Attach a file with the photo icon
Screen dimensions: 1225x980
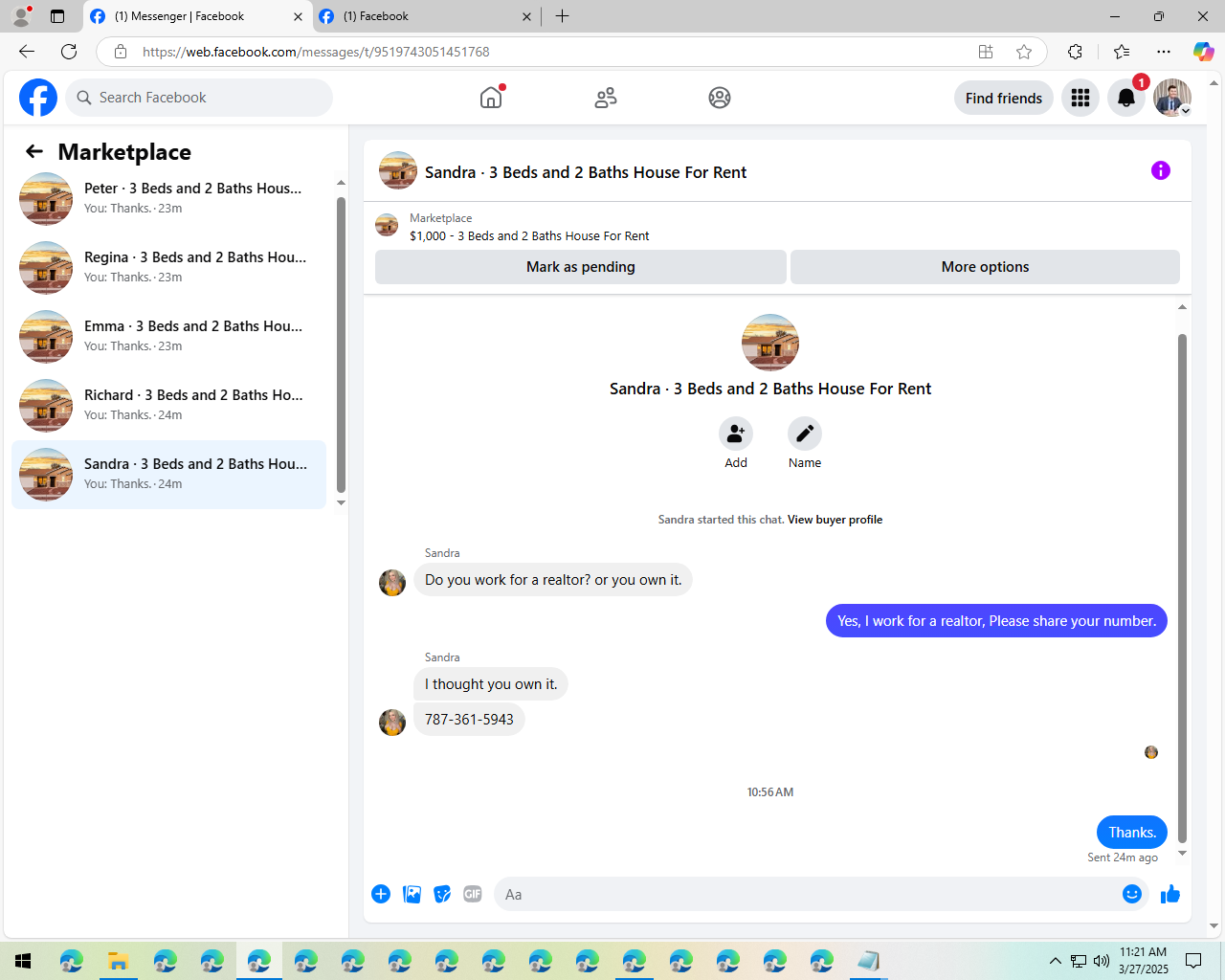(x=412, y=894)
